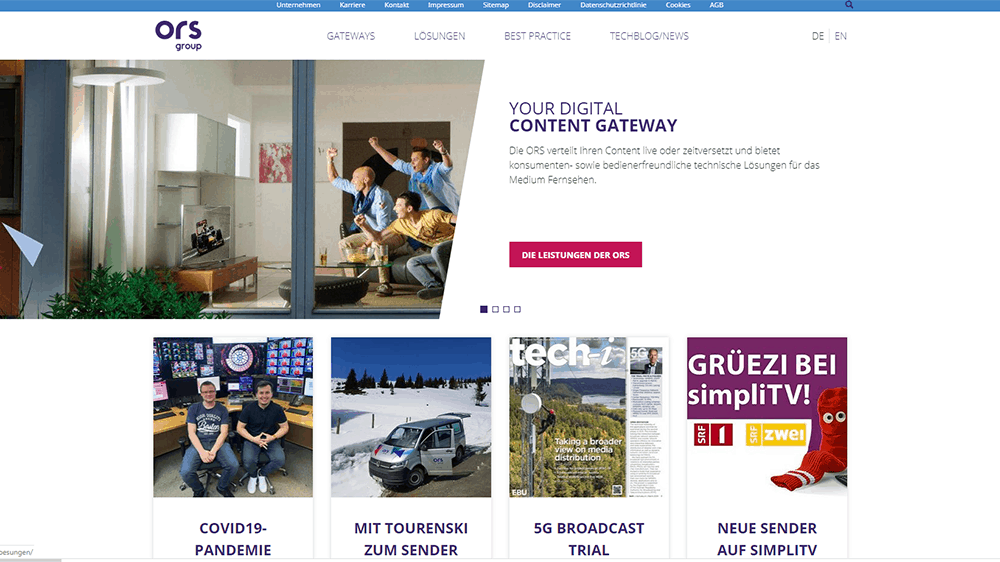Viewport: 1000px width, 562px height.
Task: Open the Grüezi bei simpliTV thumbnail
Action: tap(767, 417)
